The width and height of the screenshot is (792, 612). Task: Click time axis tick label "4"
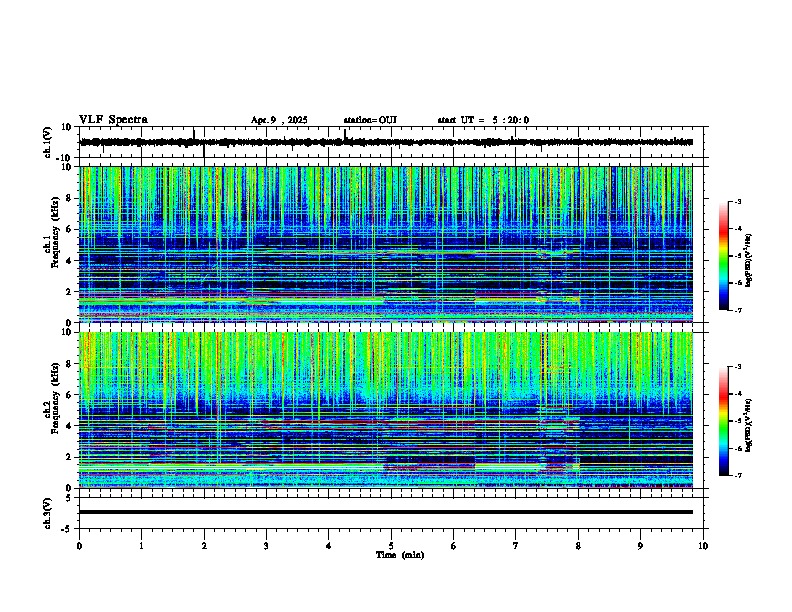point(329,546)
